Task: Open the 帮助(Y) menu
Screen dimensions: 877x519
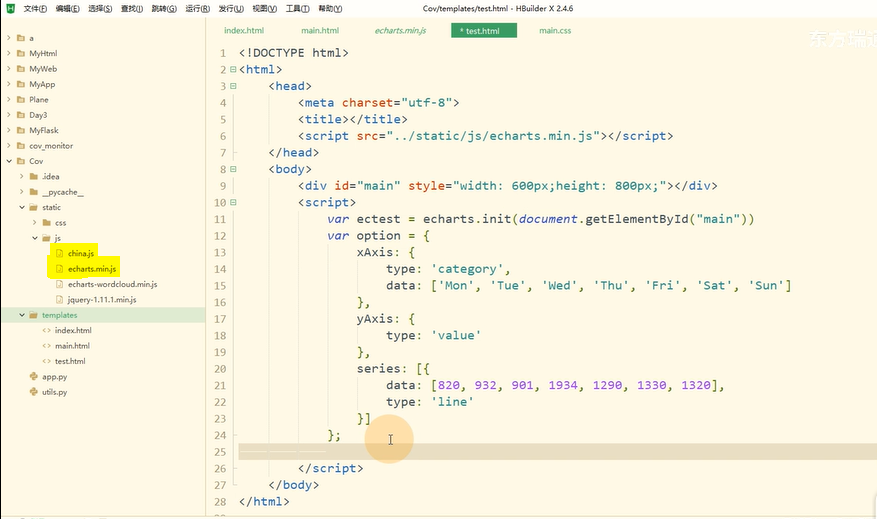Action: coord(330,8)
